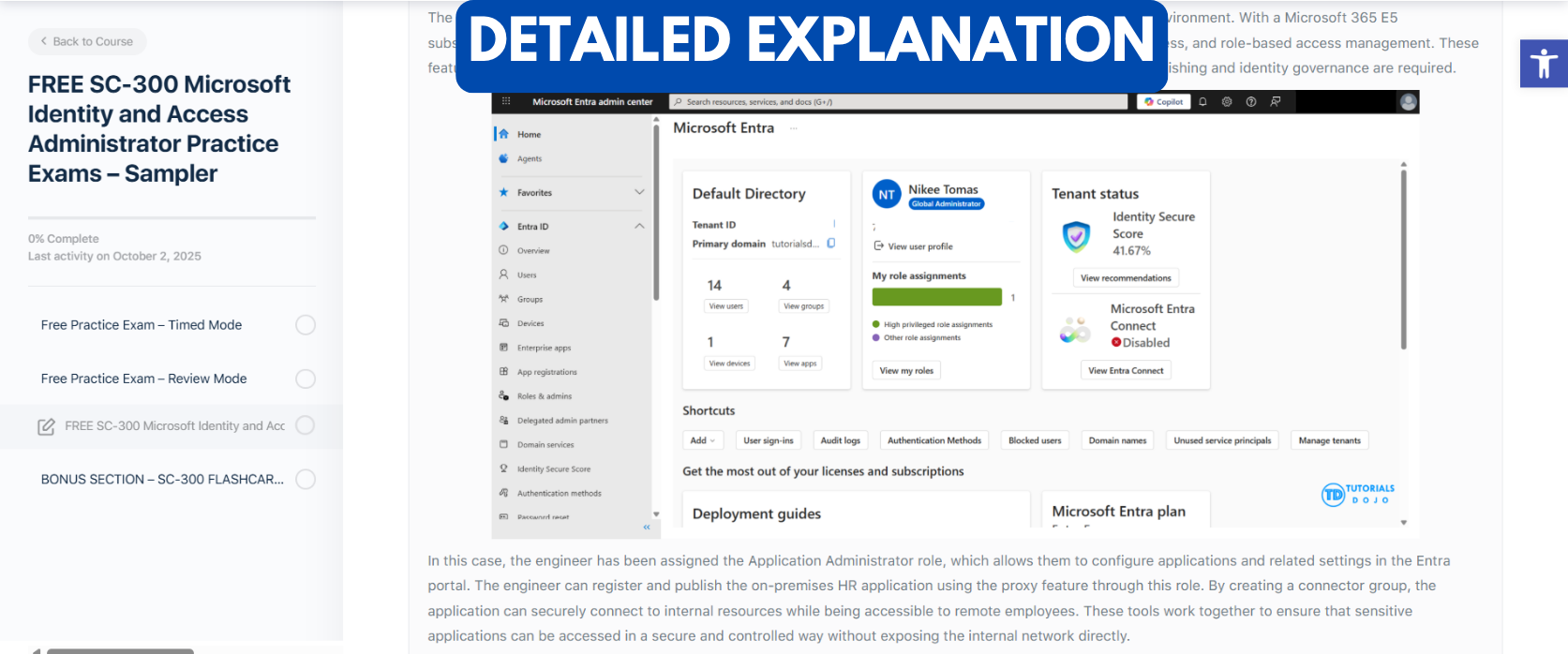Click completion circle for FREE SC-300 lesson
This screenshot has height=654, width=1568.
pos(306,425)
